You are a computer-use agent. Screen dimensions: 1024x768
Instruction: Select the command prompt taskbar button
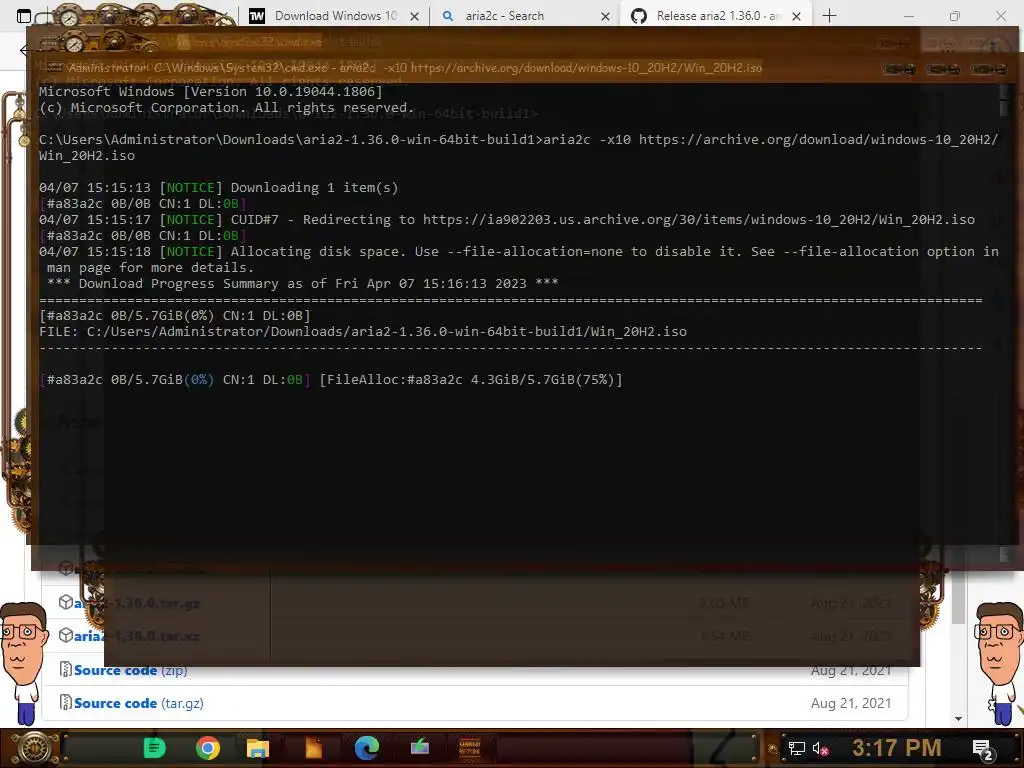(470, 748)
